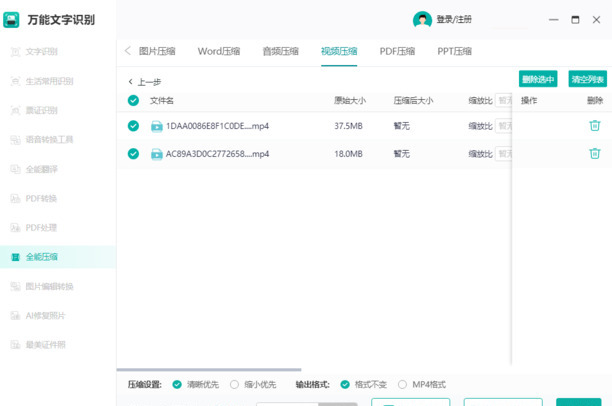Click the 37.5MB original size value

(x=348, y=126)
